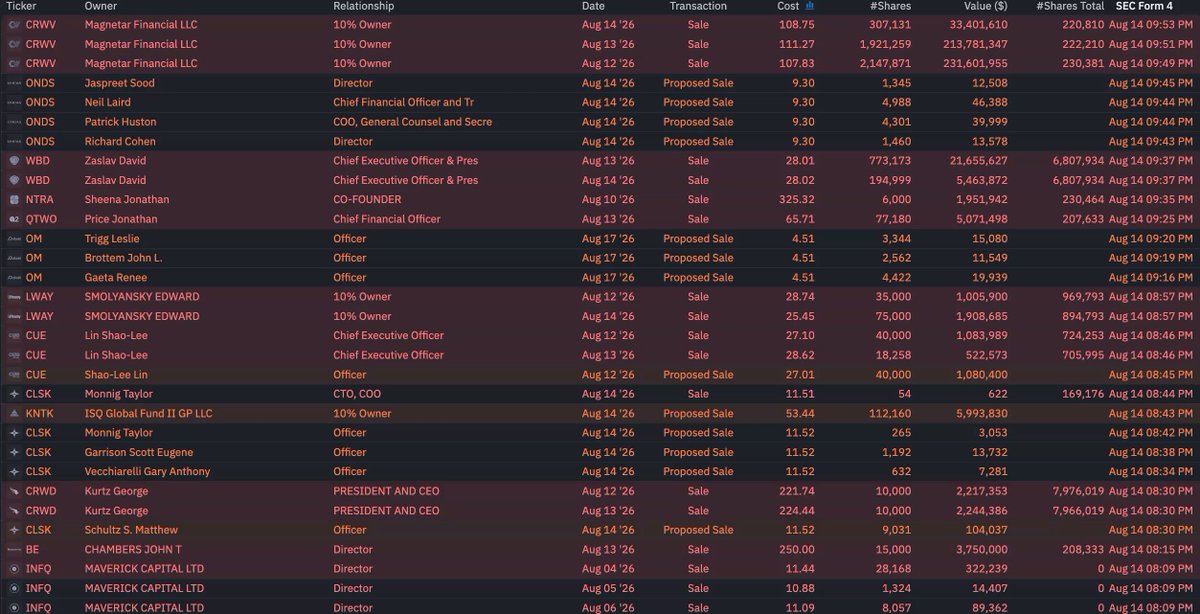Screen dimensions: 1200x614
Task: Click LWAY logo in 75,000 shares row
Action: click(x=14, y=316)
